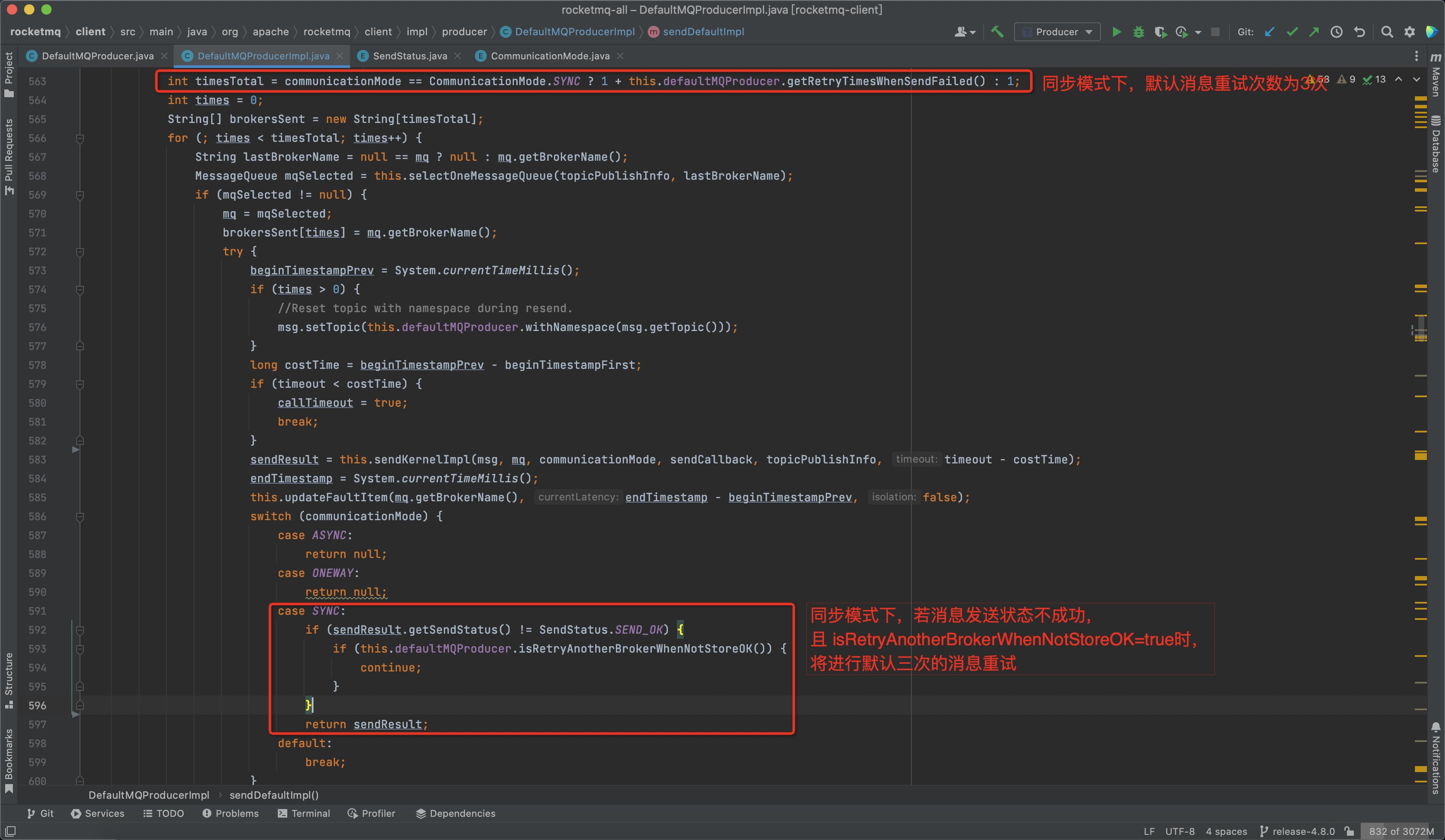Viewport: 1445px width, 840px height.
Task: Toggle the Structure tool window
Action: click(9, 680)
